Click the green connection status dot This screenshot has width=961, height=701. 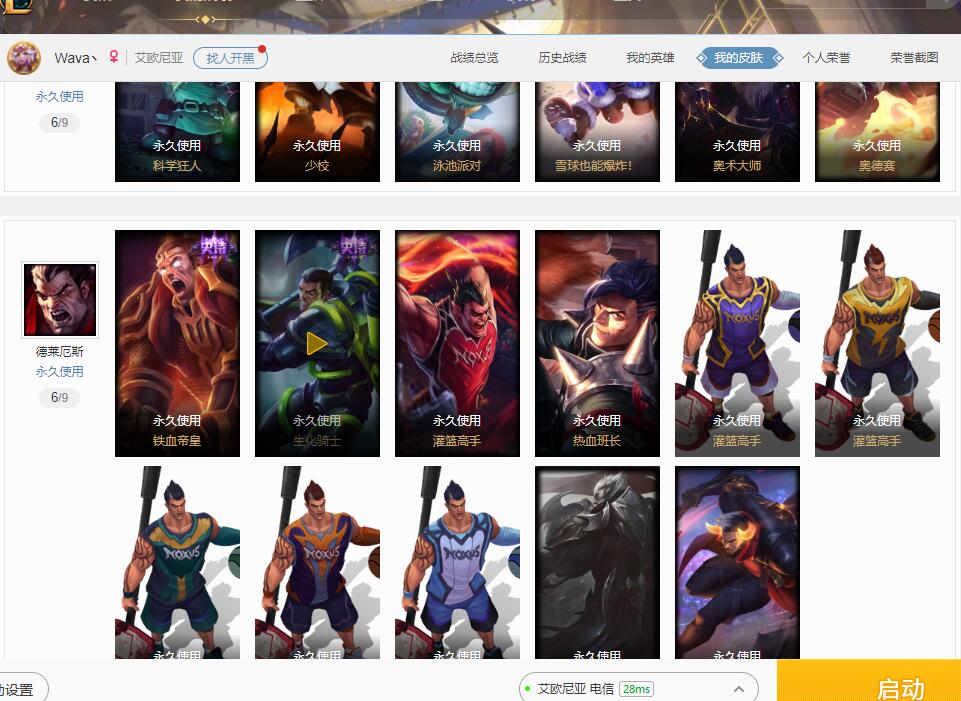(528, 689)
